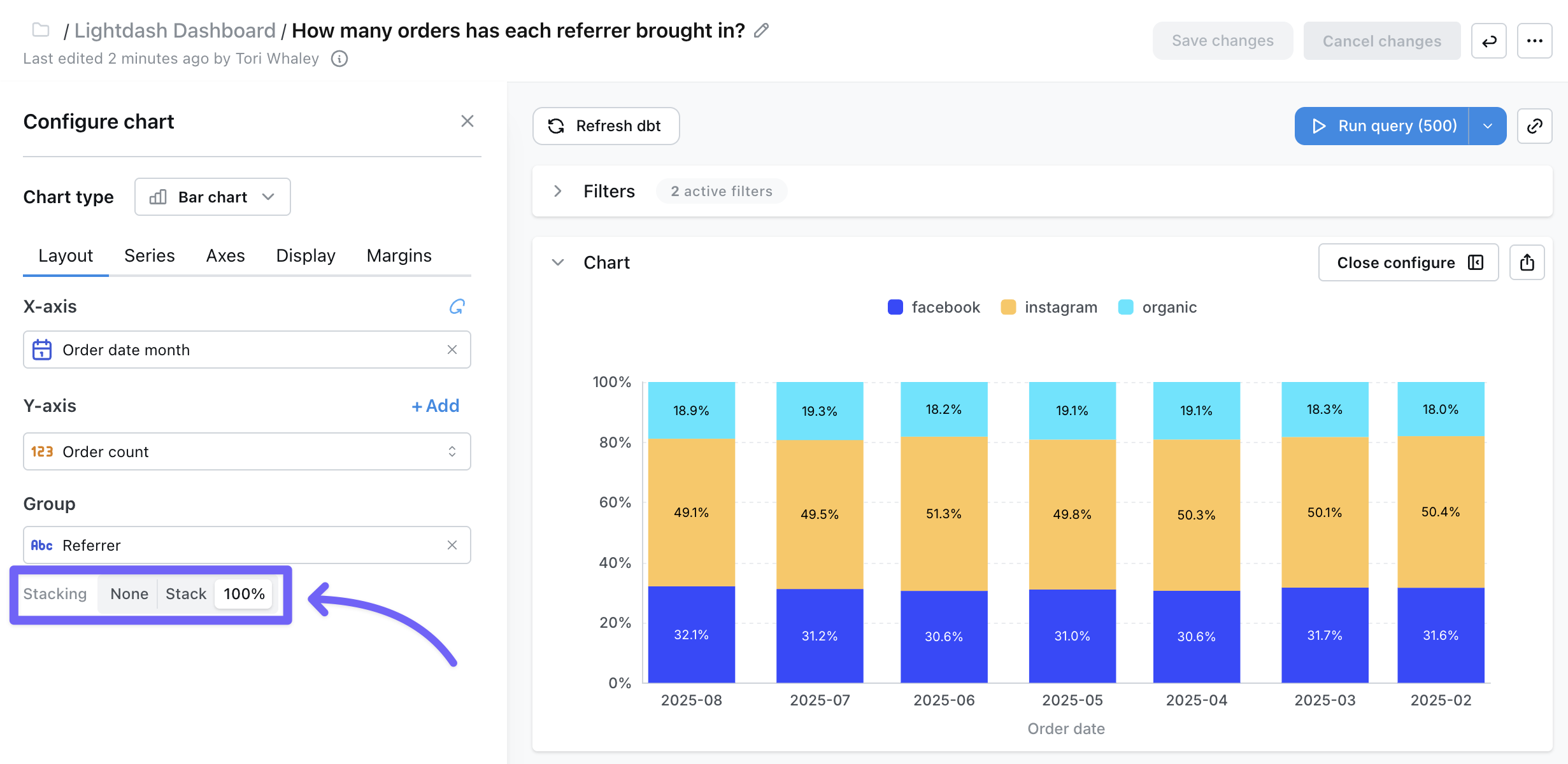Open the three-dots more options menu

click(x=1534, y=41)
